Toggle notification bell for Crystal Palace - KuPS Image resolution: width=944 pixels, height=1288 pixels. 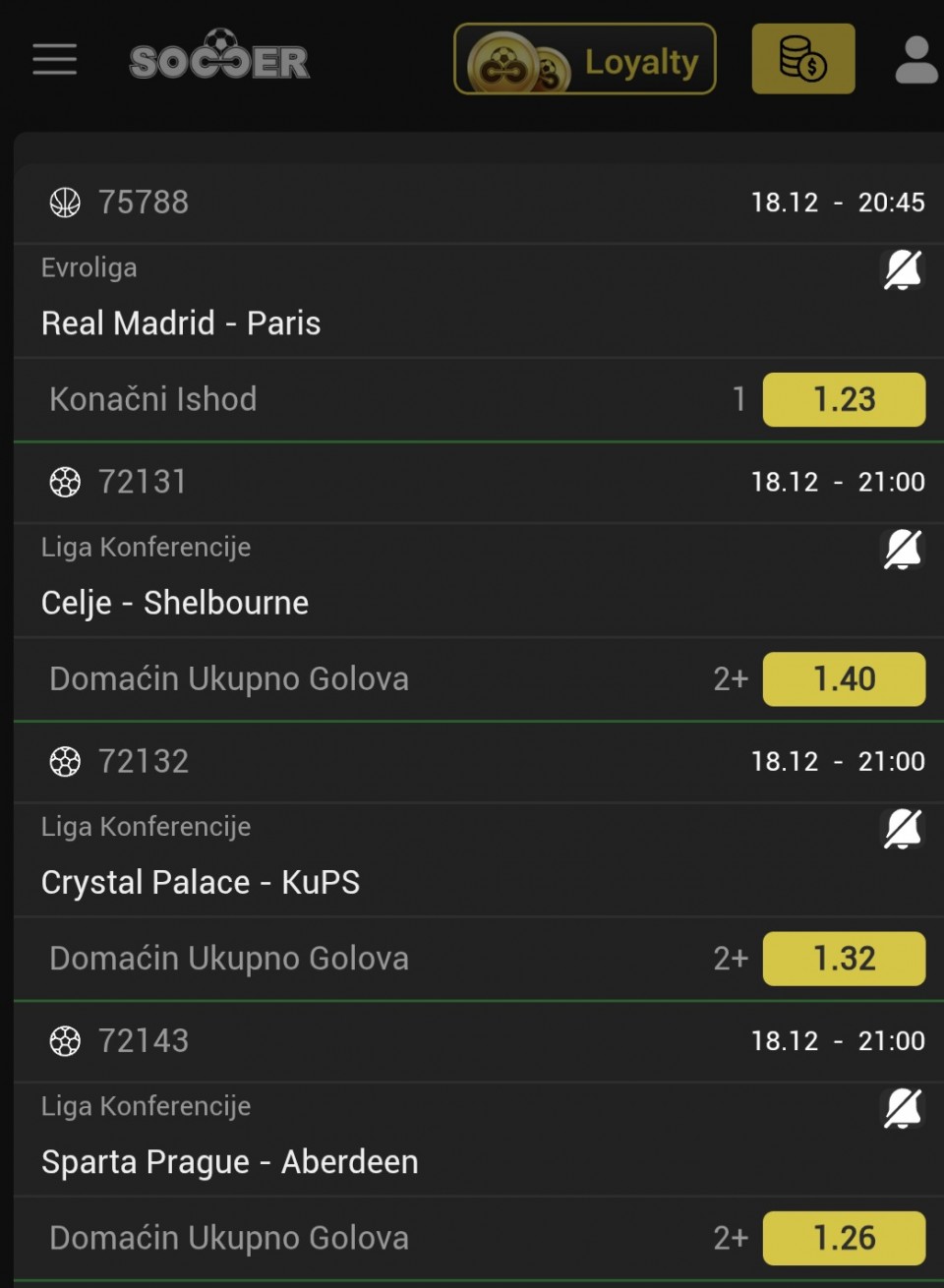(x=902, y=829)
